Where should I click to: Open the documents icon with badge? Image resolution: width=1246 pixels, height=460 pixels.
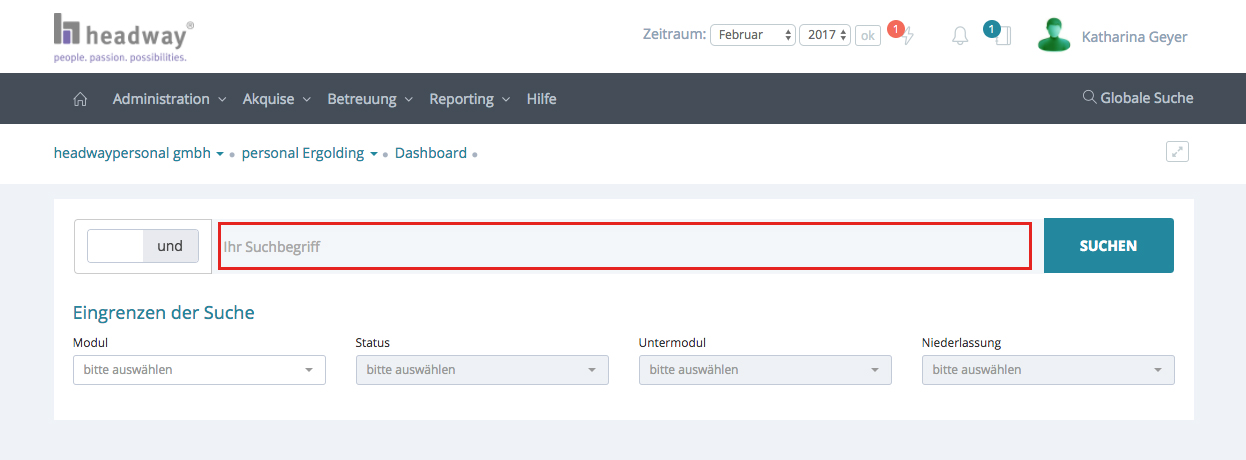(x=1002, y=36)
